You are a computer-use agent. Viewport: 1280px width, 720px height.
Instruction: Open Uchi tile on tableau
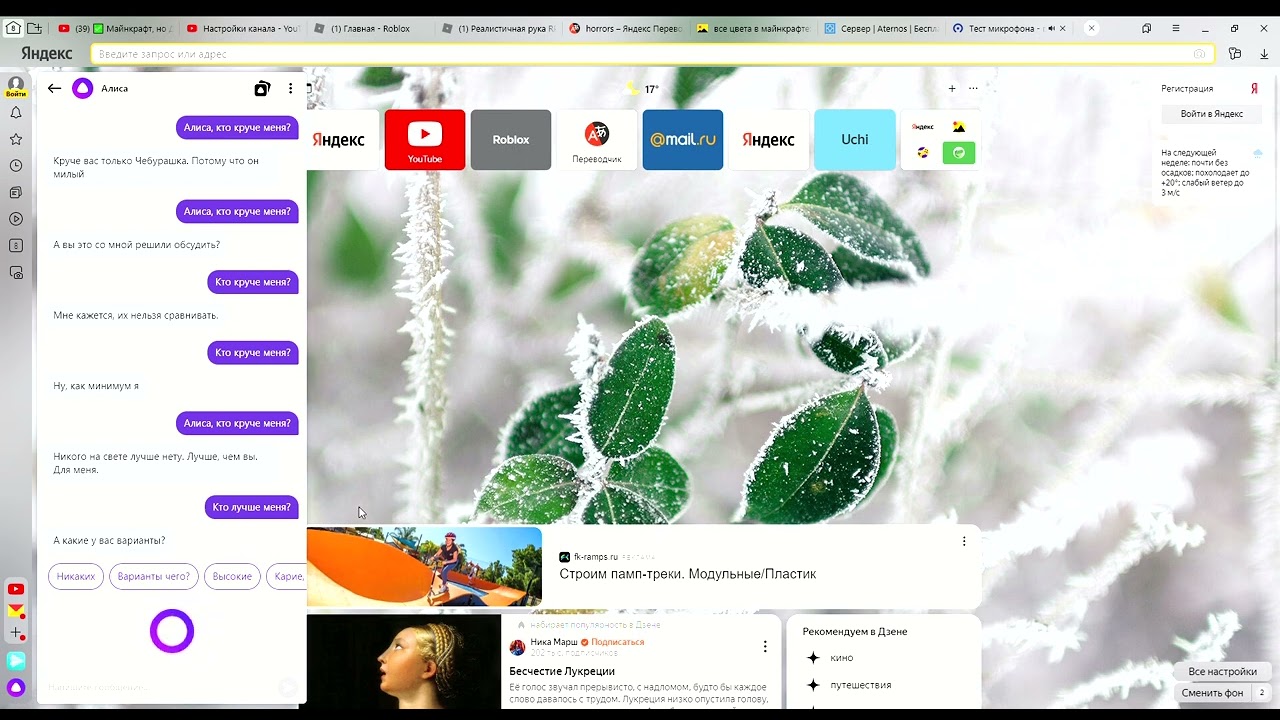(855, 140)
